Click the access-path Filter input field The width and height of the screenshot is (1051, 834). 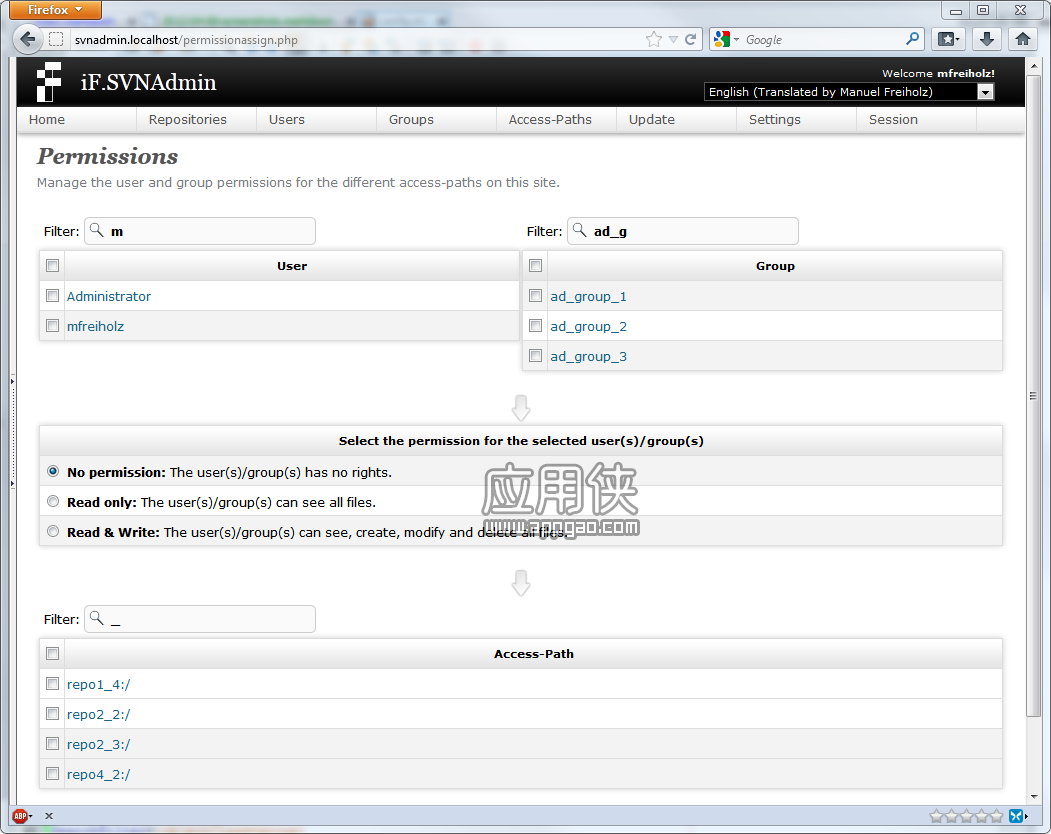click(200, 619)
